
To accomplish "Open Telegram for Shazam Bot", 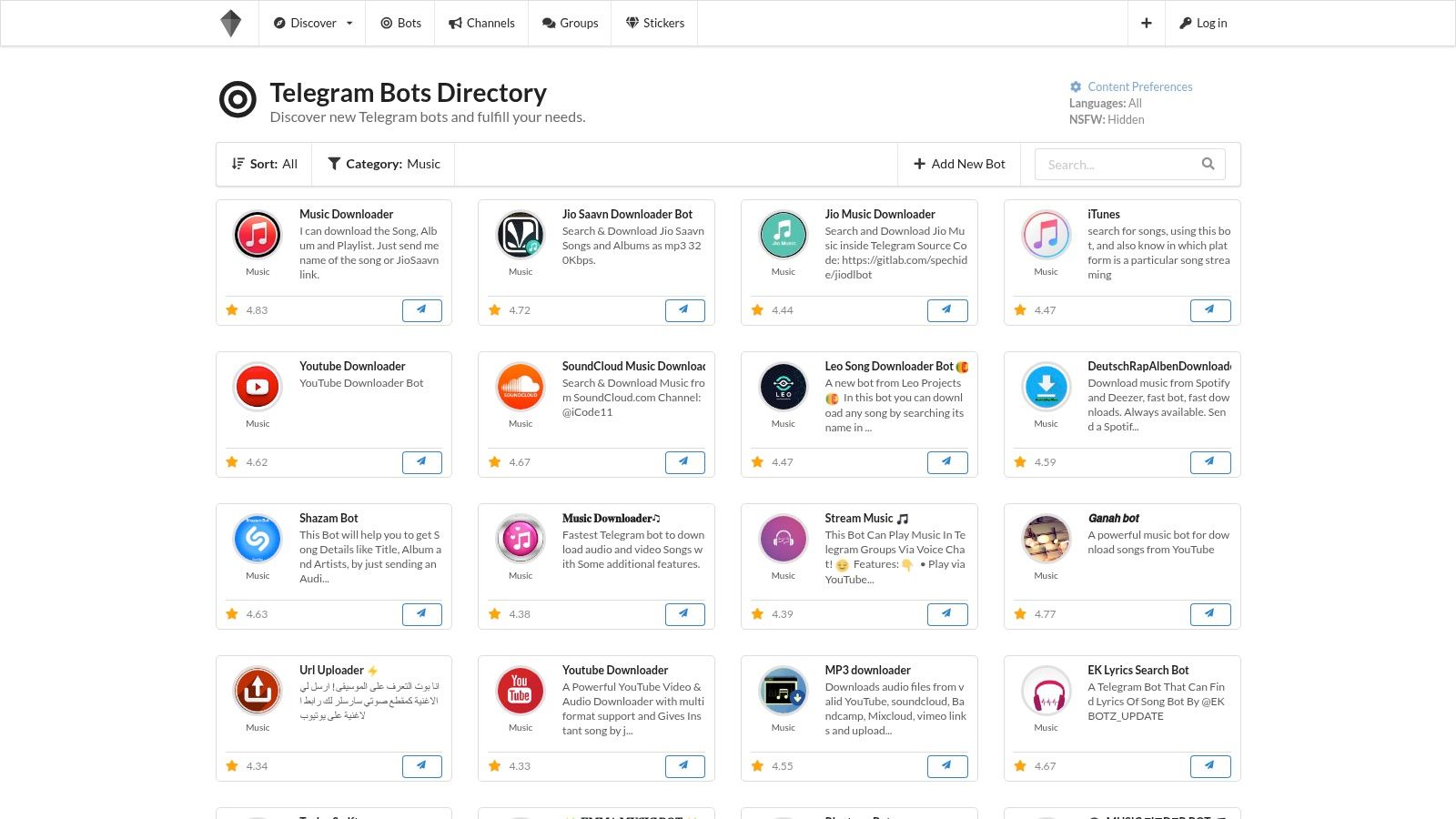I will 422,614.
